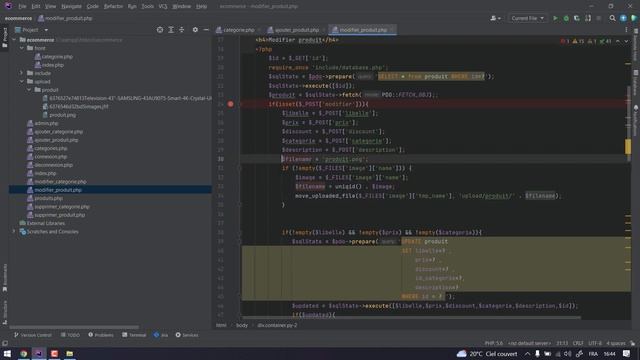Select External Libraries node
The image size is (640, 360).
(45, 223)
